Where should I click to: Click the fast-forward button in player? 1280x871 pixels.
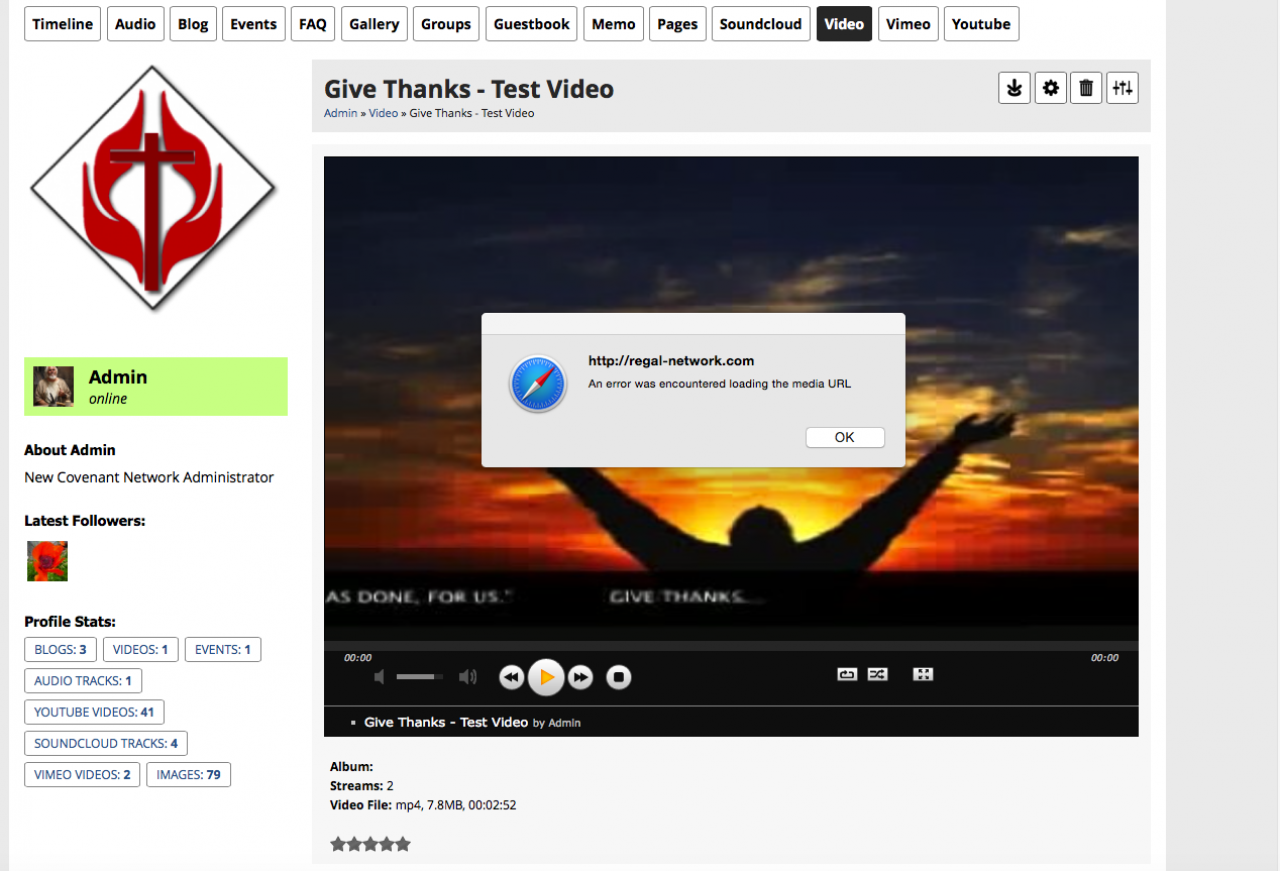581,678
